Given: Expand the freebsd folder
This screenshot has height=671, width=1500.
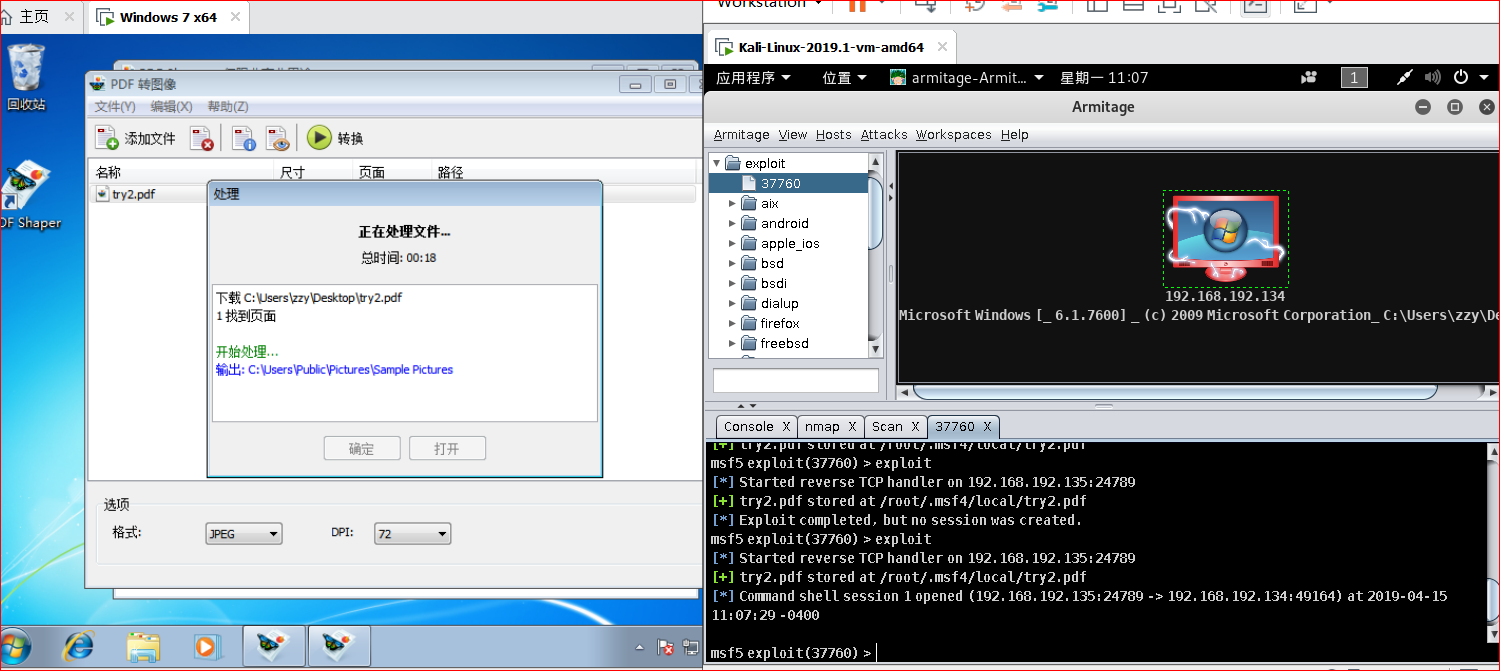Looking at the screenshot, I should (732, 343).
